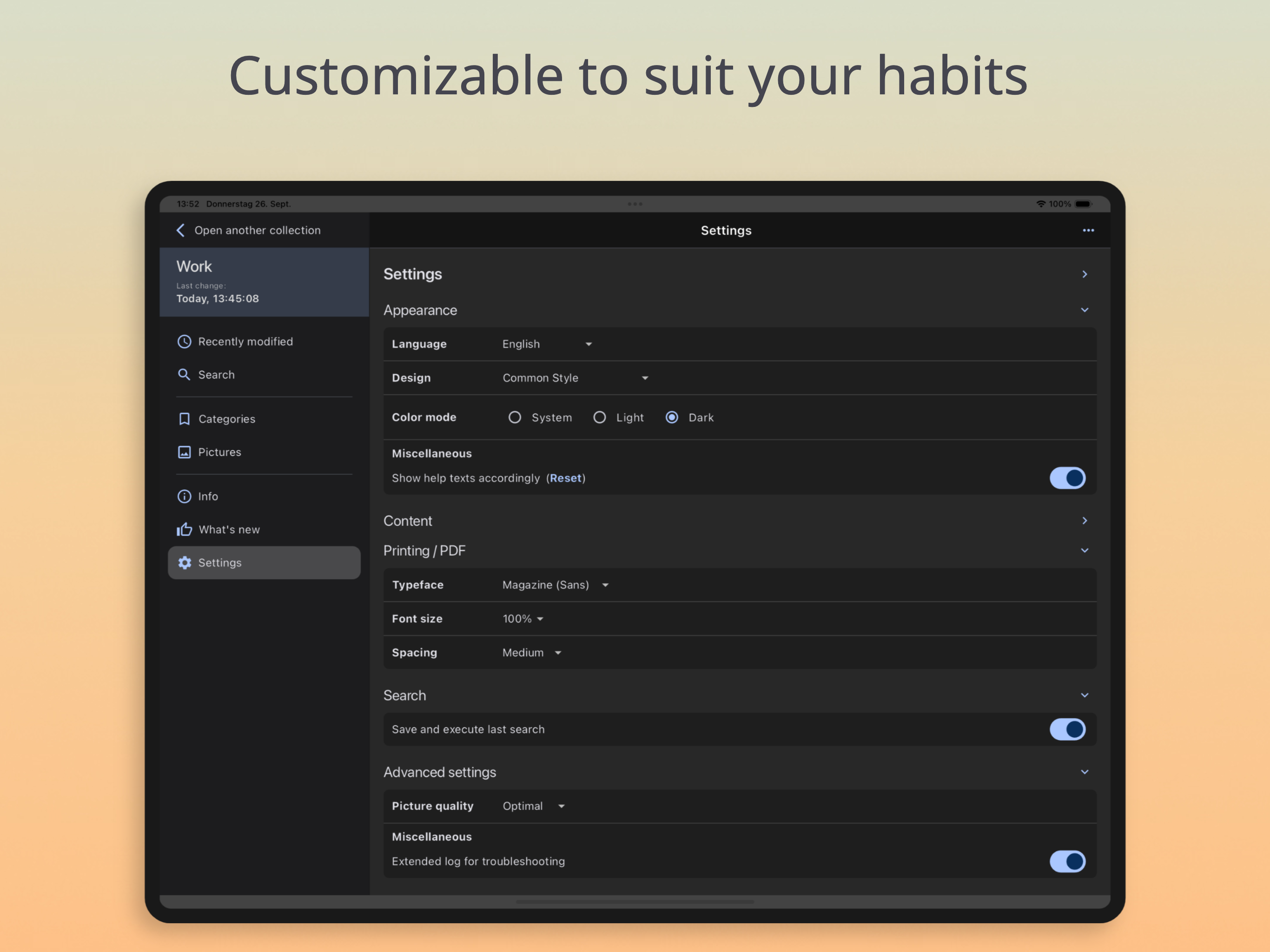Toggle Save and execute last search switch
The height and width of the screenshot is (952, 1270).
point(1067,729)
